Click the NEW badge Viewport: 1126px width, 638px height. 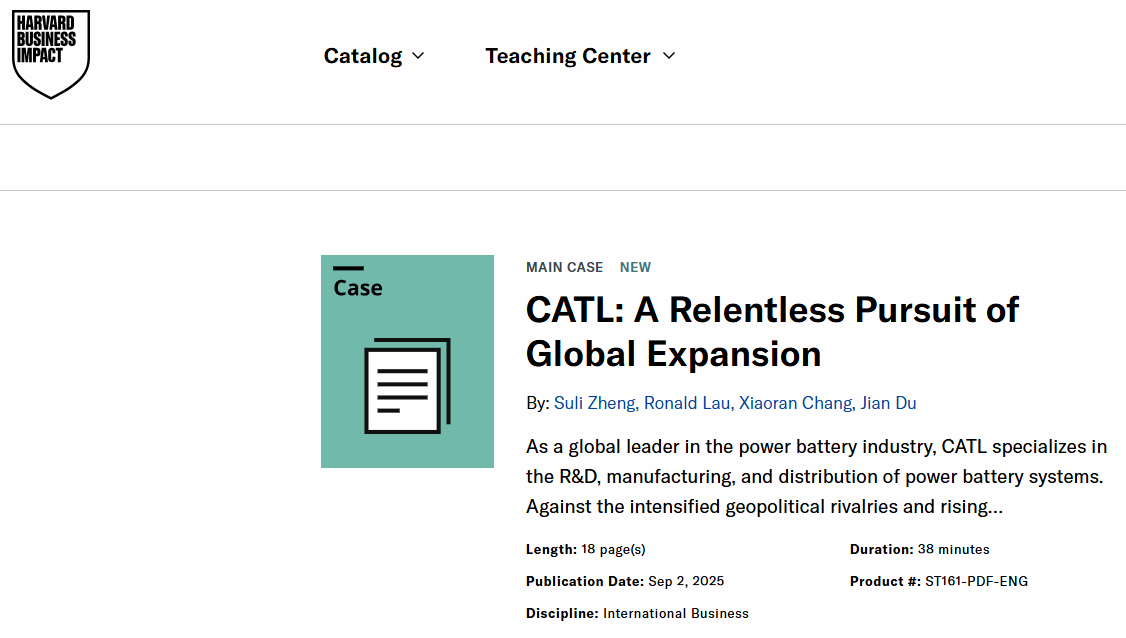click(x=635, y=267)
